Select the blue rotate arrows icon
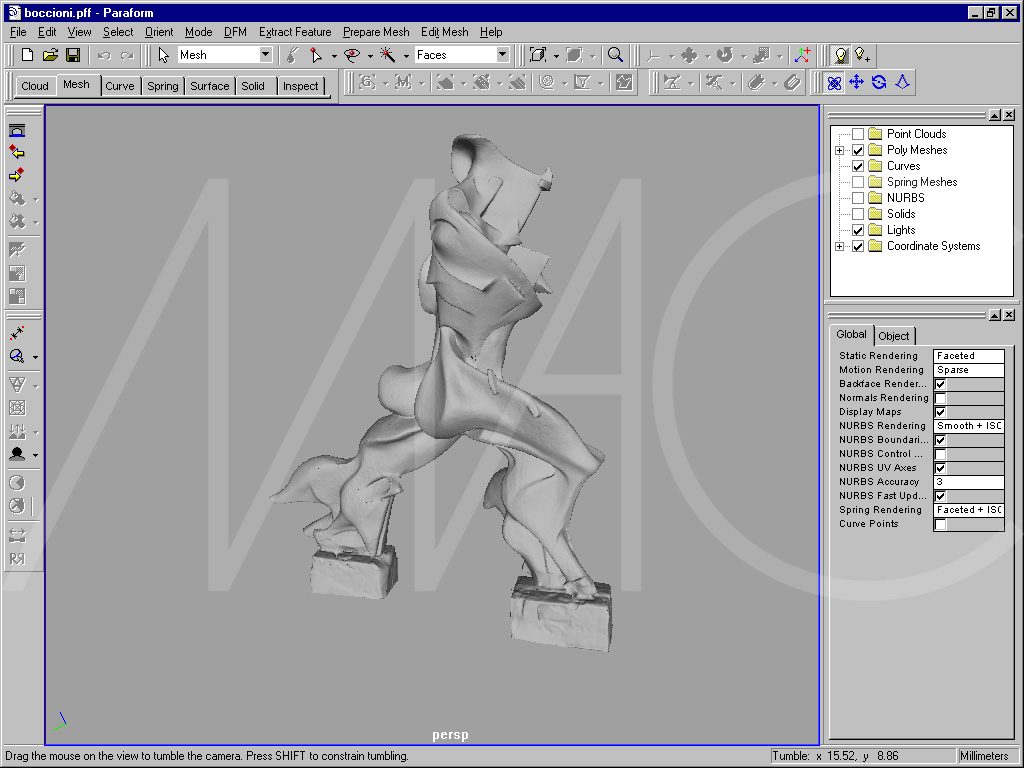Screen dimensions: 1024x768 coord(879,82)
